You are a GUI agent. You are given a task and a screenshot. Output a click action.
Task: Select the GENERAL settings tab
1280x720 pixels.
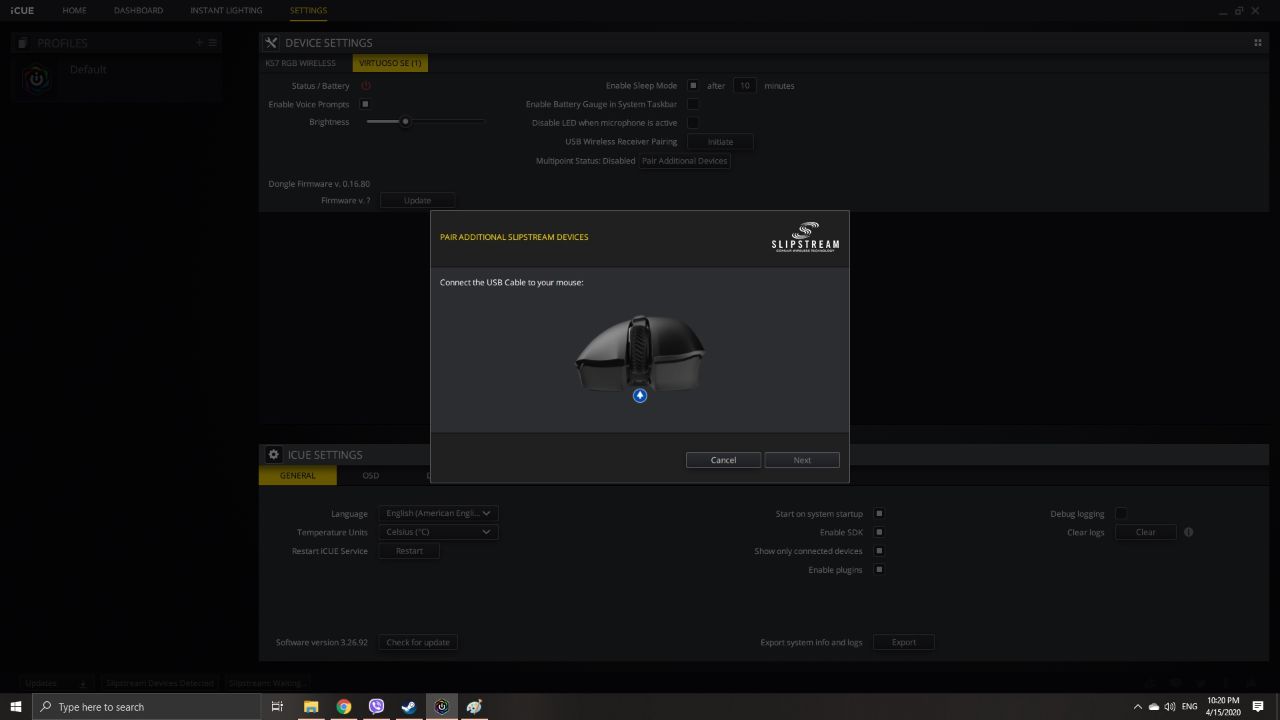click(298, 476)
